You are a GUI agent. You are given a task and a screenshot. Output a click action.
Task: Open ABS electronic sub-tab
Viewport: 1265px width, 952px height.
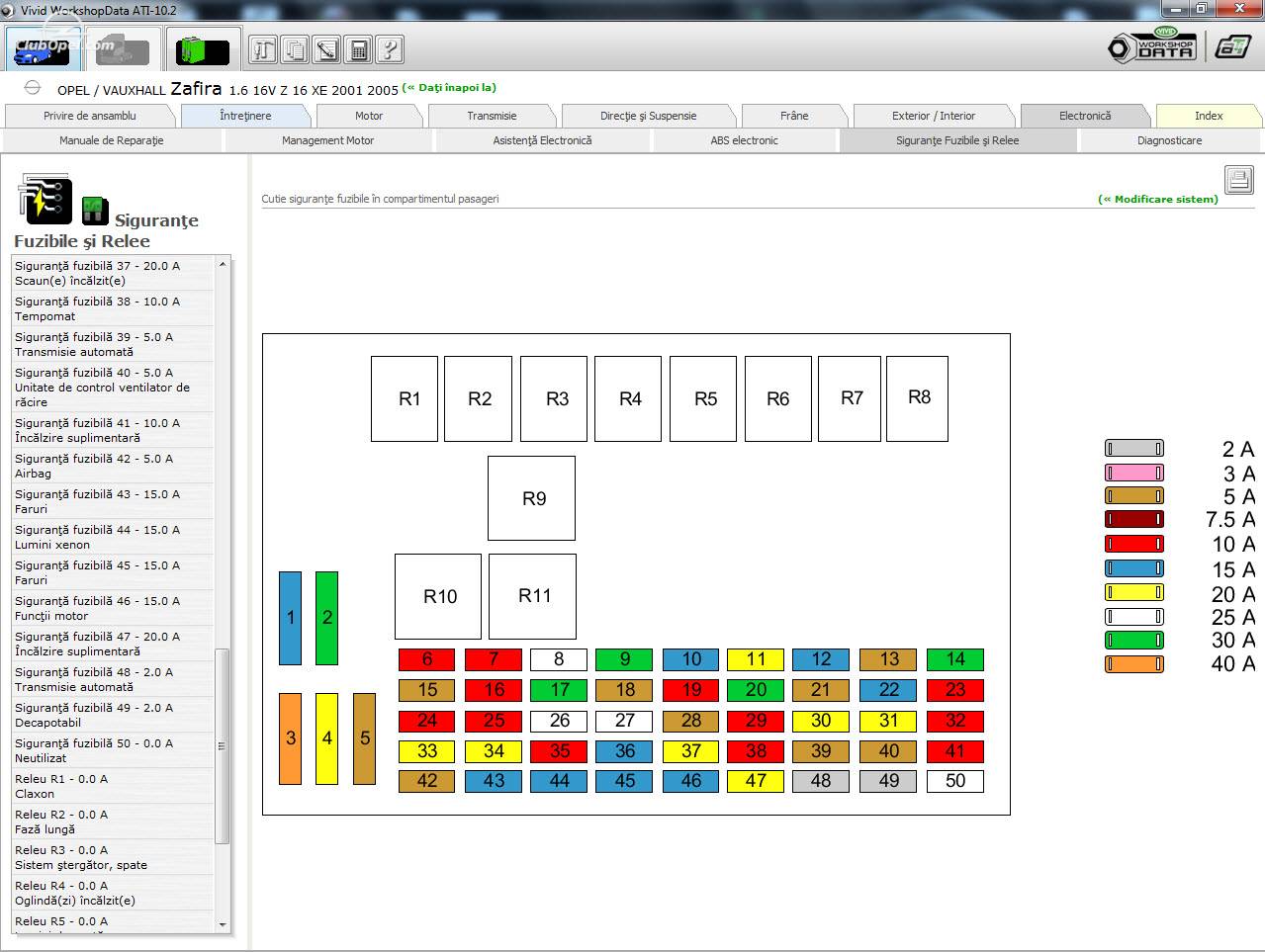pos(744,140)
